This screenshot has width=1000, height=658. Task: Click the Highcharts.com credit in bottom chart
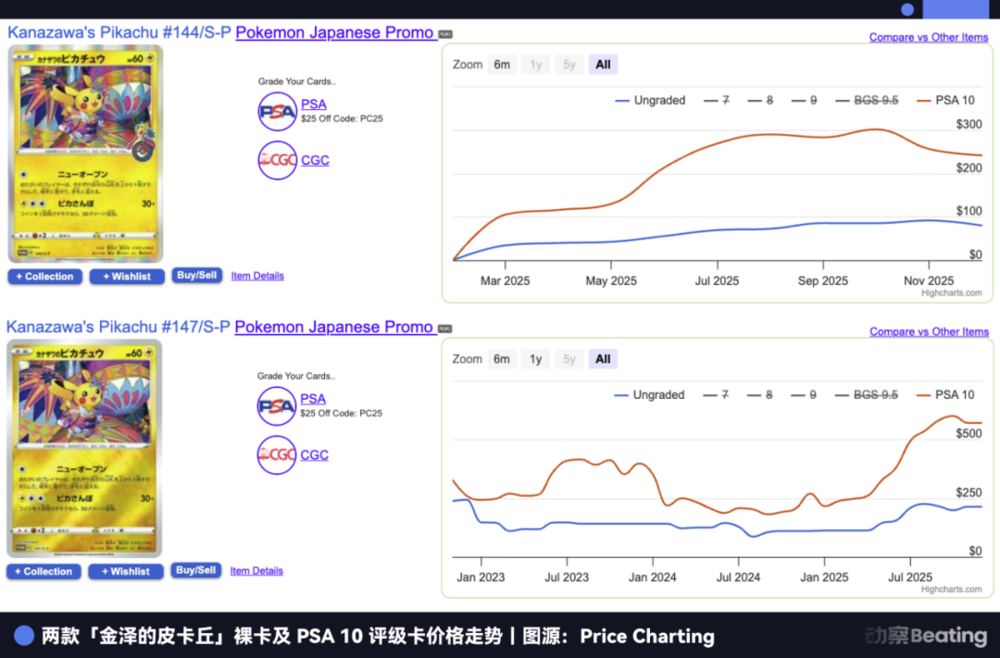951,589
